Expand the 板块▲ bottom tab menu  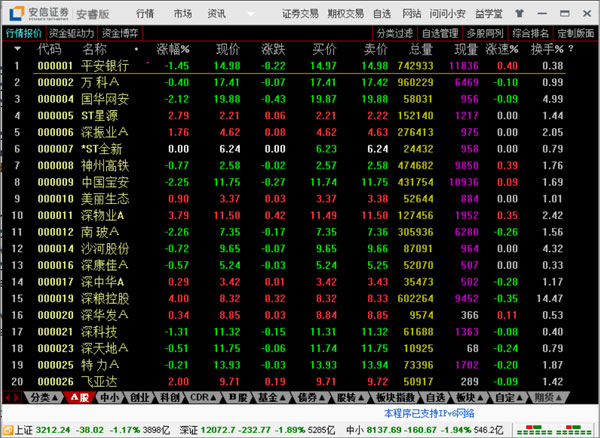pyautogui.click(x=470, y=397)
